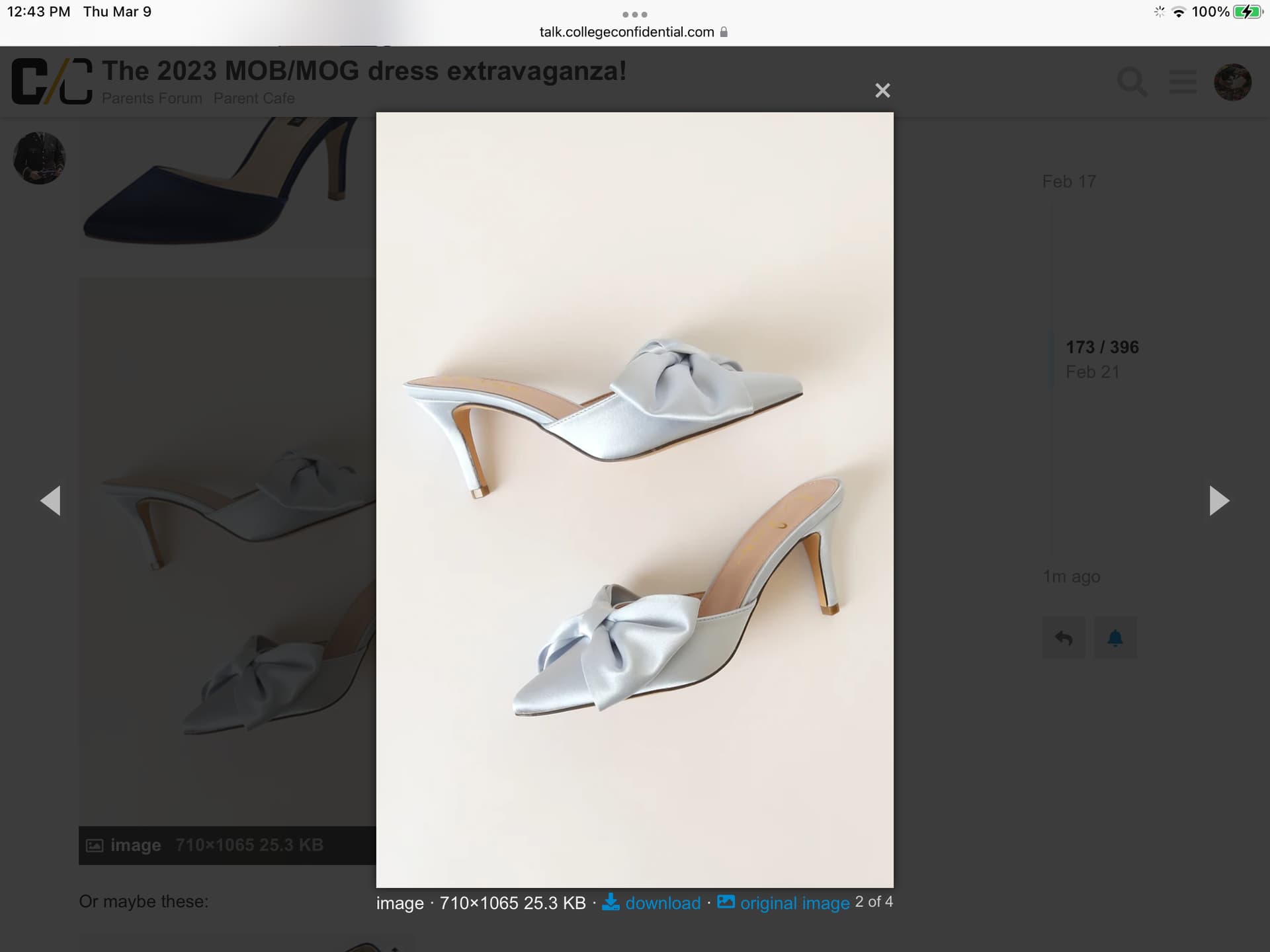The height and width of the screenshot is (952, 1270).
Task: Close the image lightbox with X
Action: [882, 91]
